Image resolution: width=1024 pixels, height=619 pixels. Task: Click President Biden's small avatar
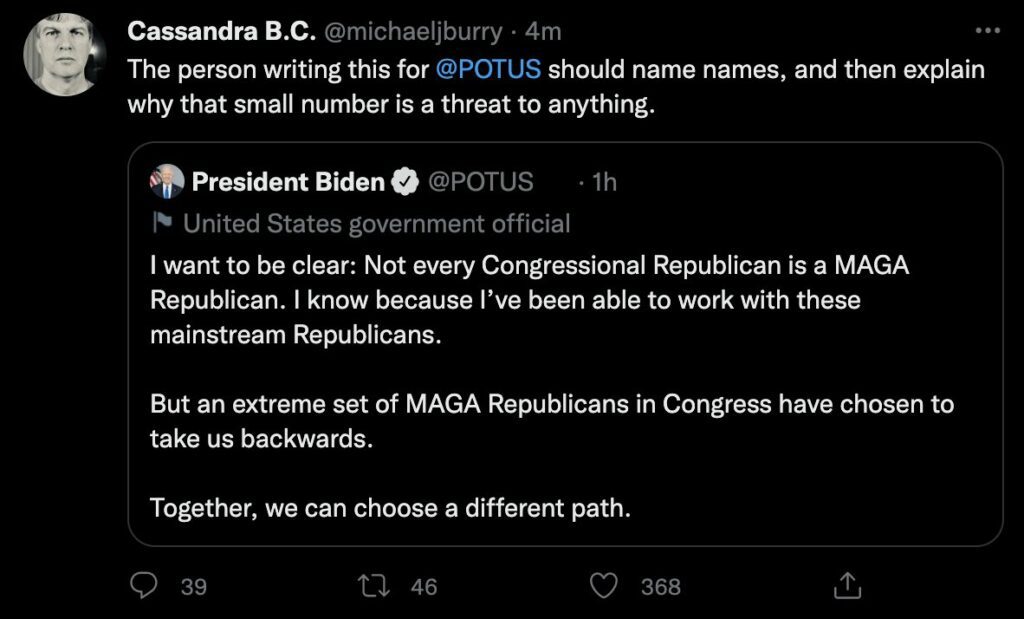(167, 182)
